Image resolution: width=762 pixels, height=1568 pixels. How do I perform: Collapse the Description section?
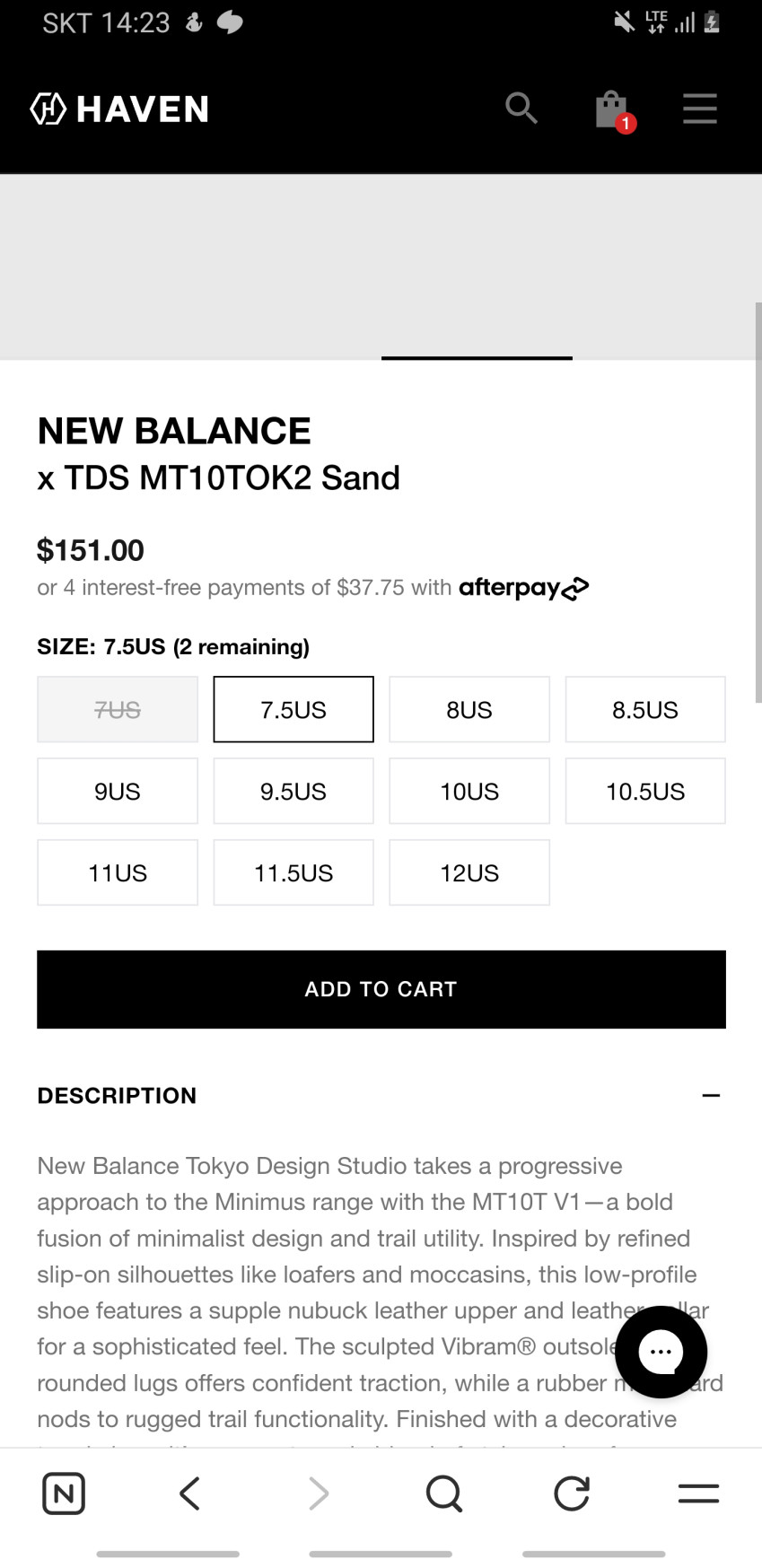coord(711,1096)
